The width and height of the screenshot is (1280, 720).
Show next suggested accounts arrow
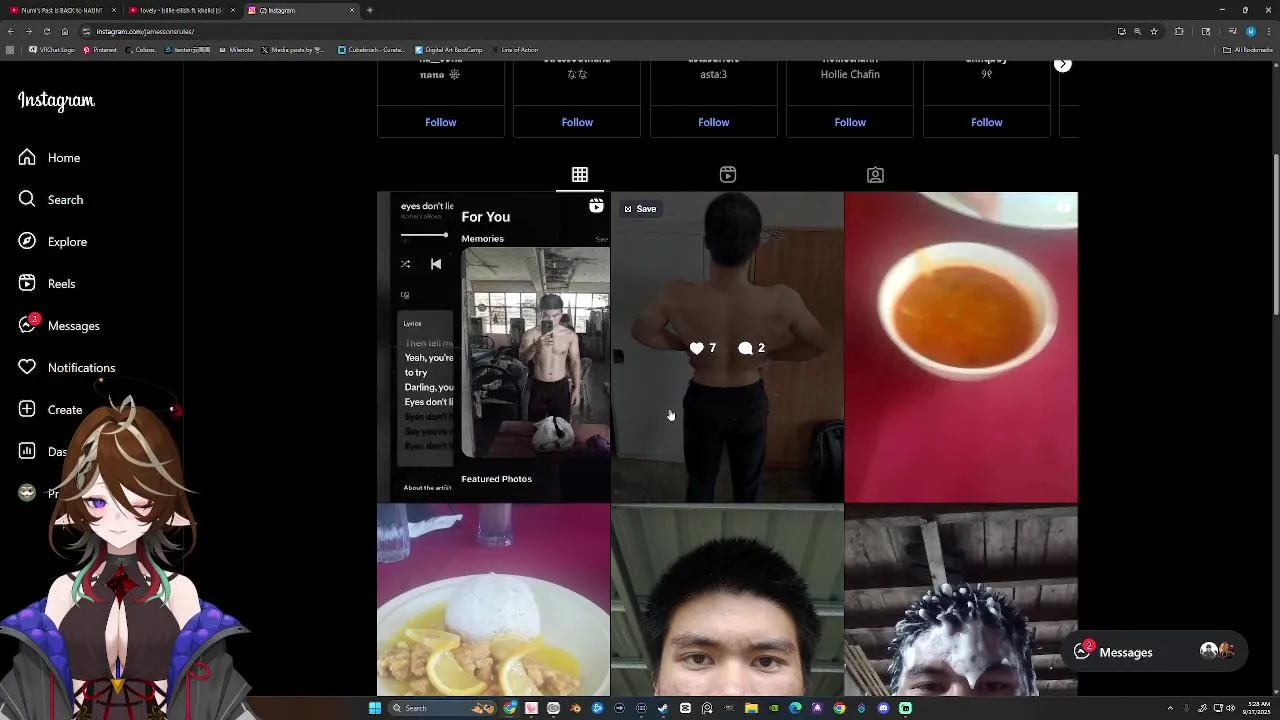coord(1062,65)
